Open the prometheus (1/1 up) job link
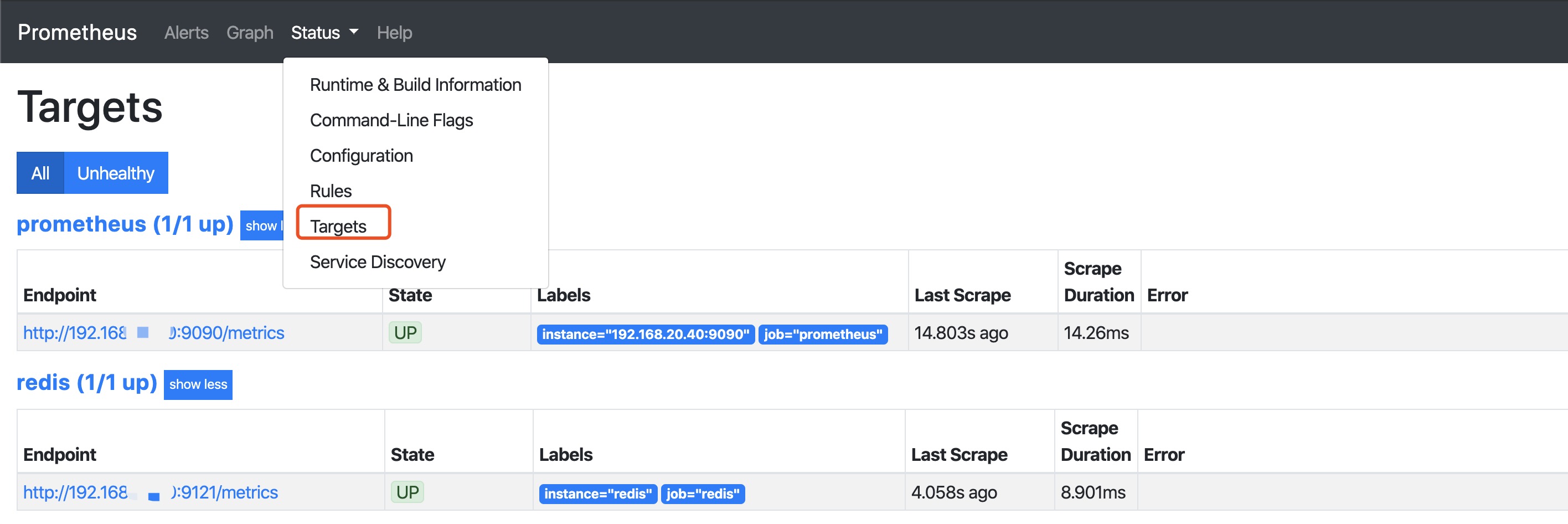1568x524 pixels. pyautogui.click(x=125, y=224)
